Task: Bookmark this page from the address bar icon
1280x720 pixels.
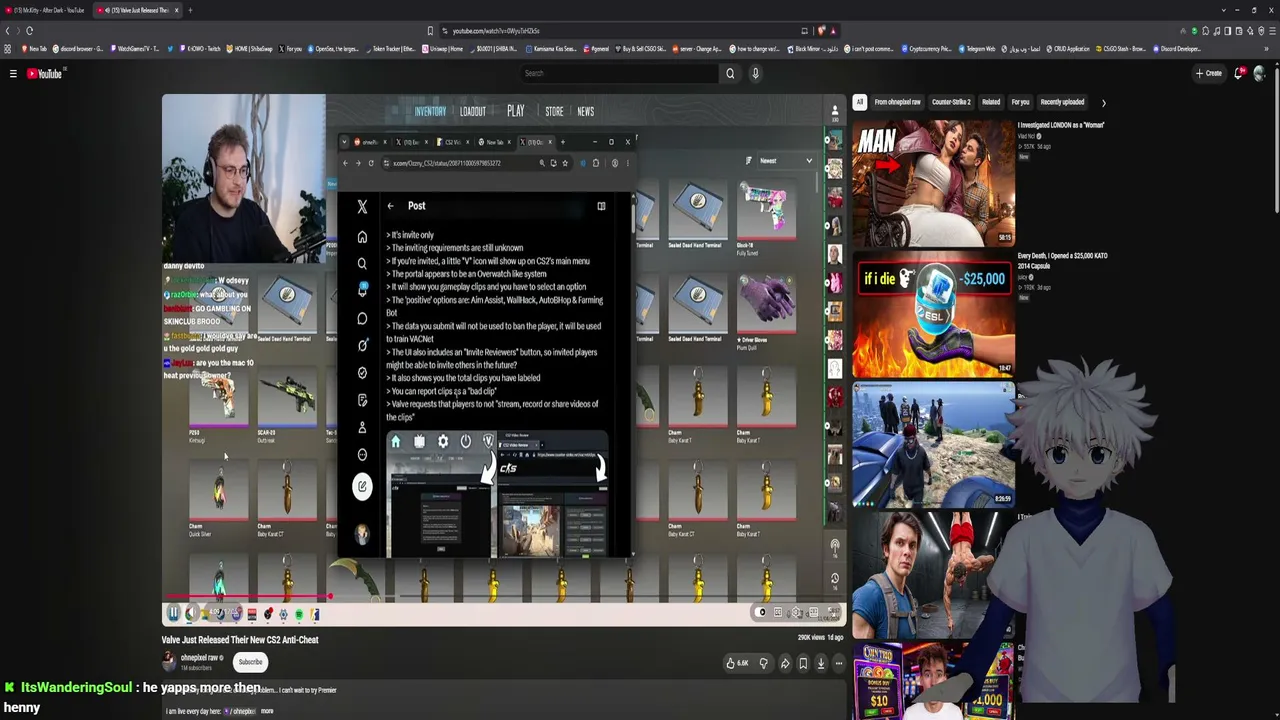Action: 430,31
